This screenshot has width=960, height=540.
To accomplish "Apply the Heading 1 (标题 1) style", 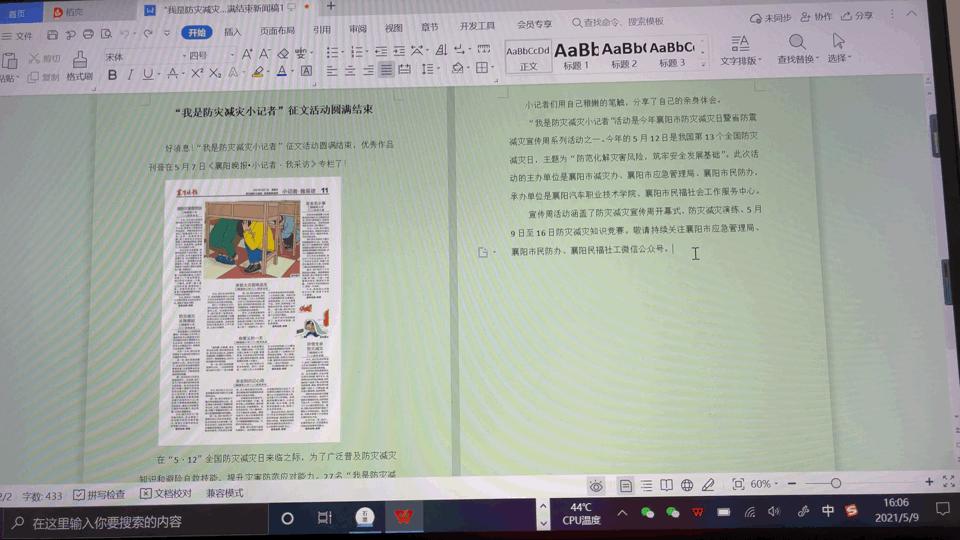I will pos(576,55).
